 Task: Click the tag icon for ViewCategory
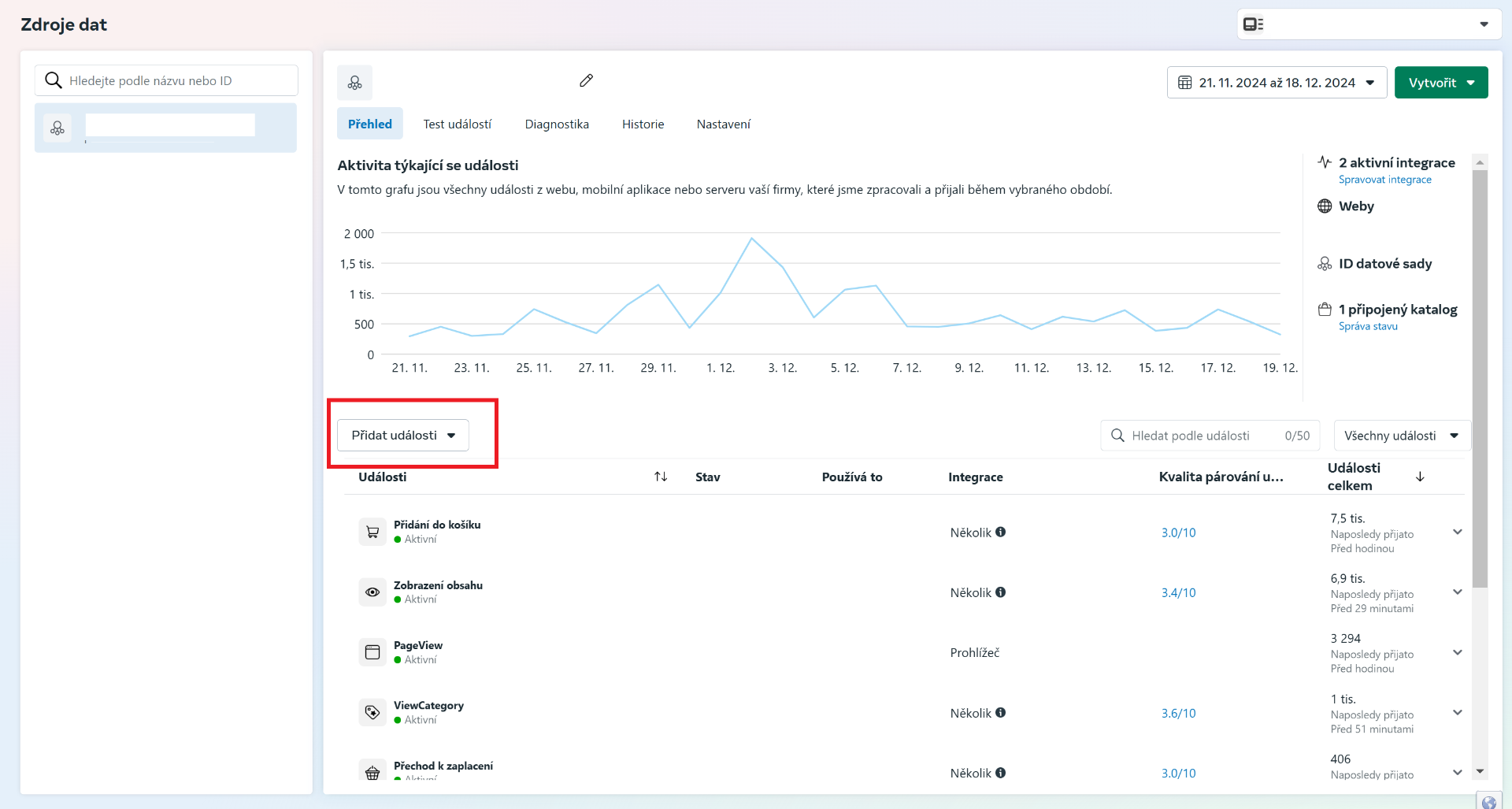[372, 712]
